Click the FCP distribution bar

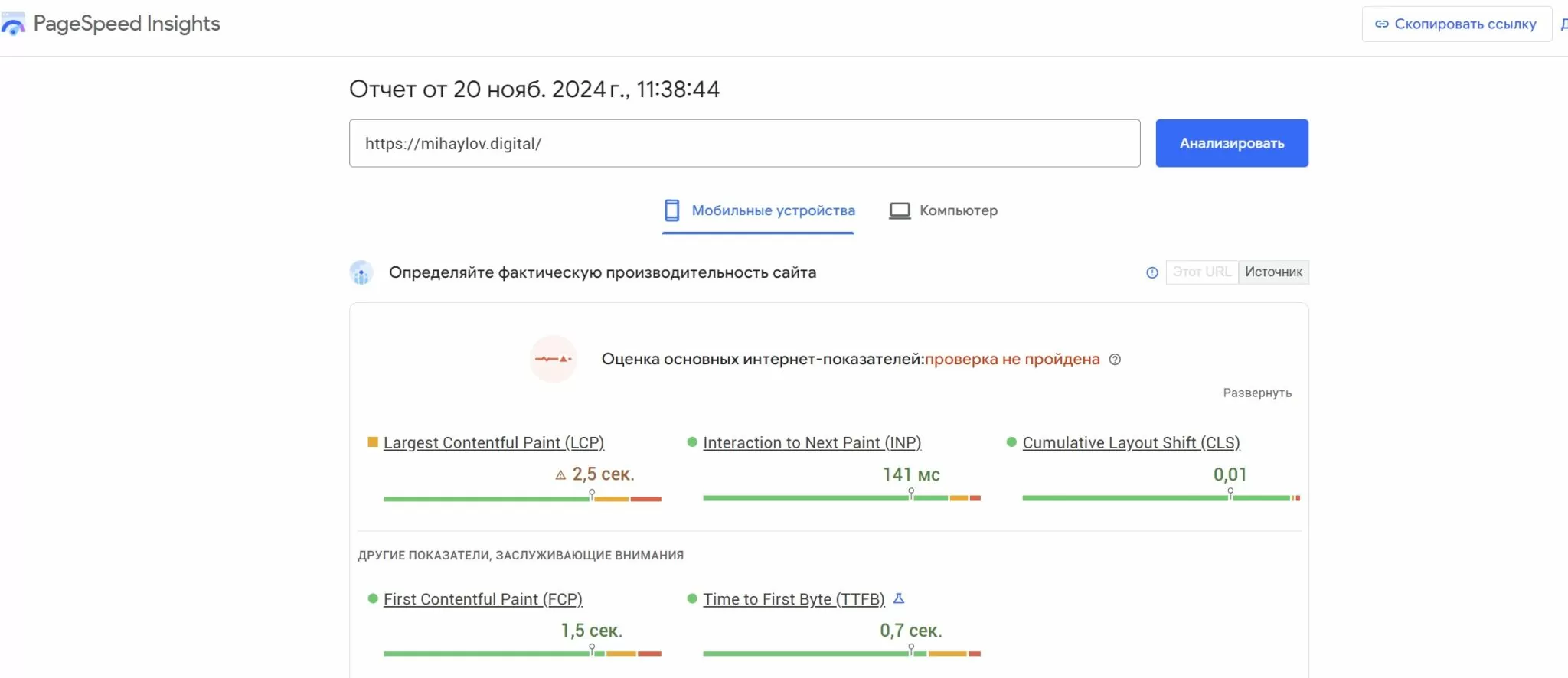click(x=522, y=654)
